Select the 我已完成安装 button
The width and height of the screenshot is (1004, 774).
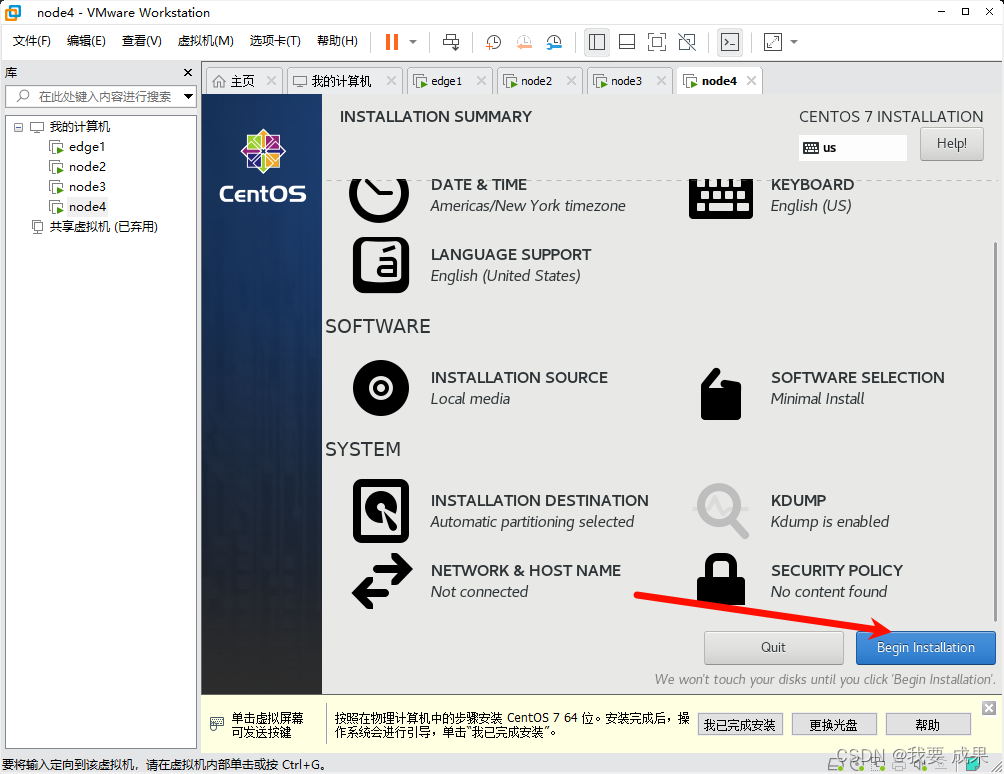point(740,723)
